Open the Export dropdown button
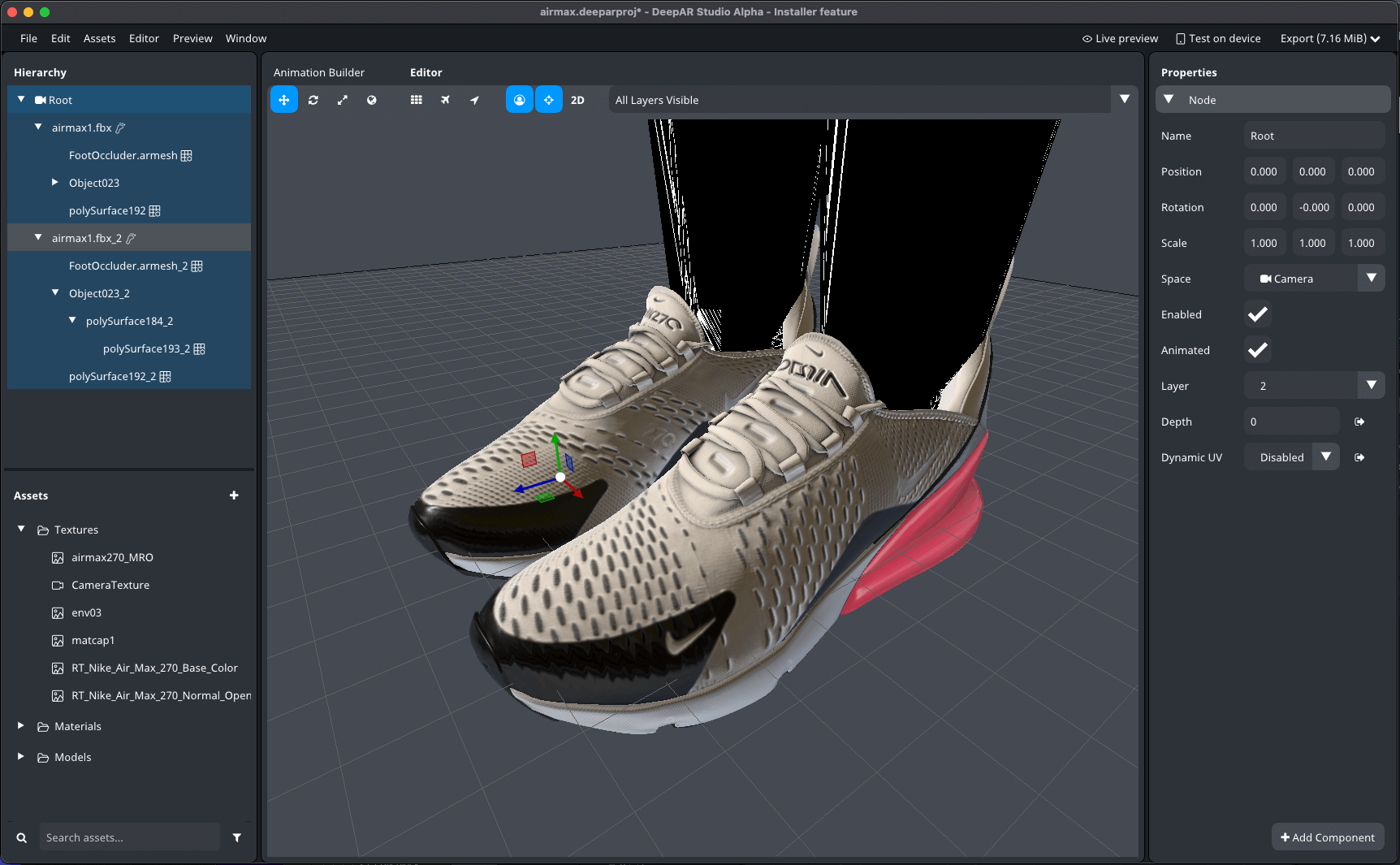Screen dimensions: 1400x865 pos(1329,38)
